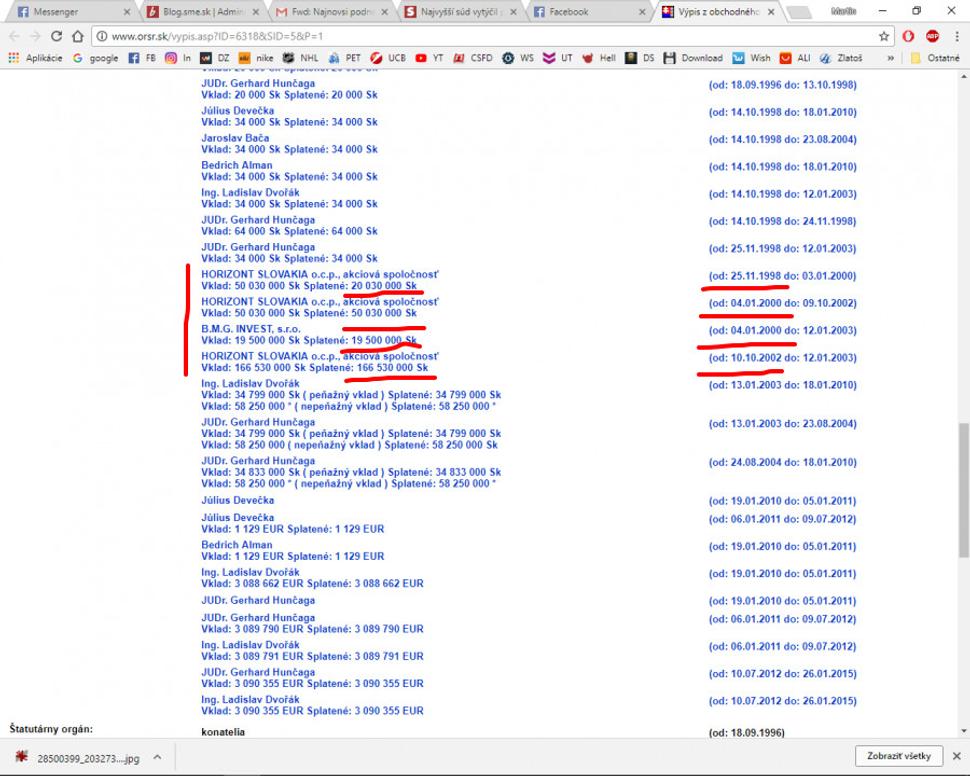Image resolution: width=970 pixels, height=776 pixels.
Task: Open the google bookmark
Action: (x=95, y=58)
